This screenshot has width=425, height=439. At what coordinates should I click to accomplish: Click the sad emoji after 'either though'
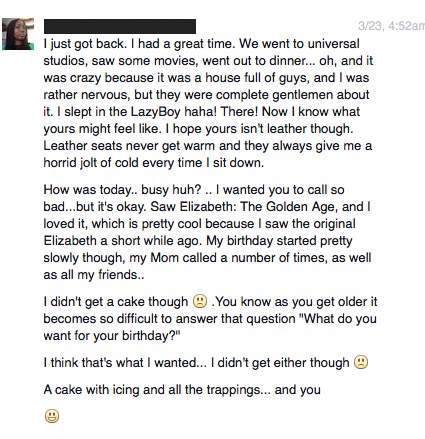361,362
